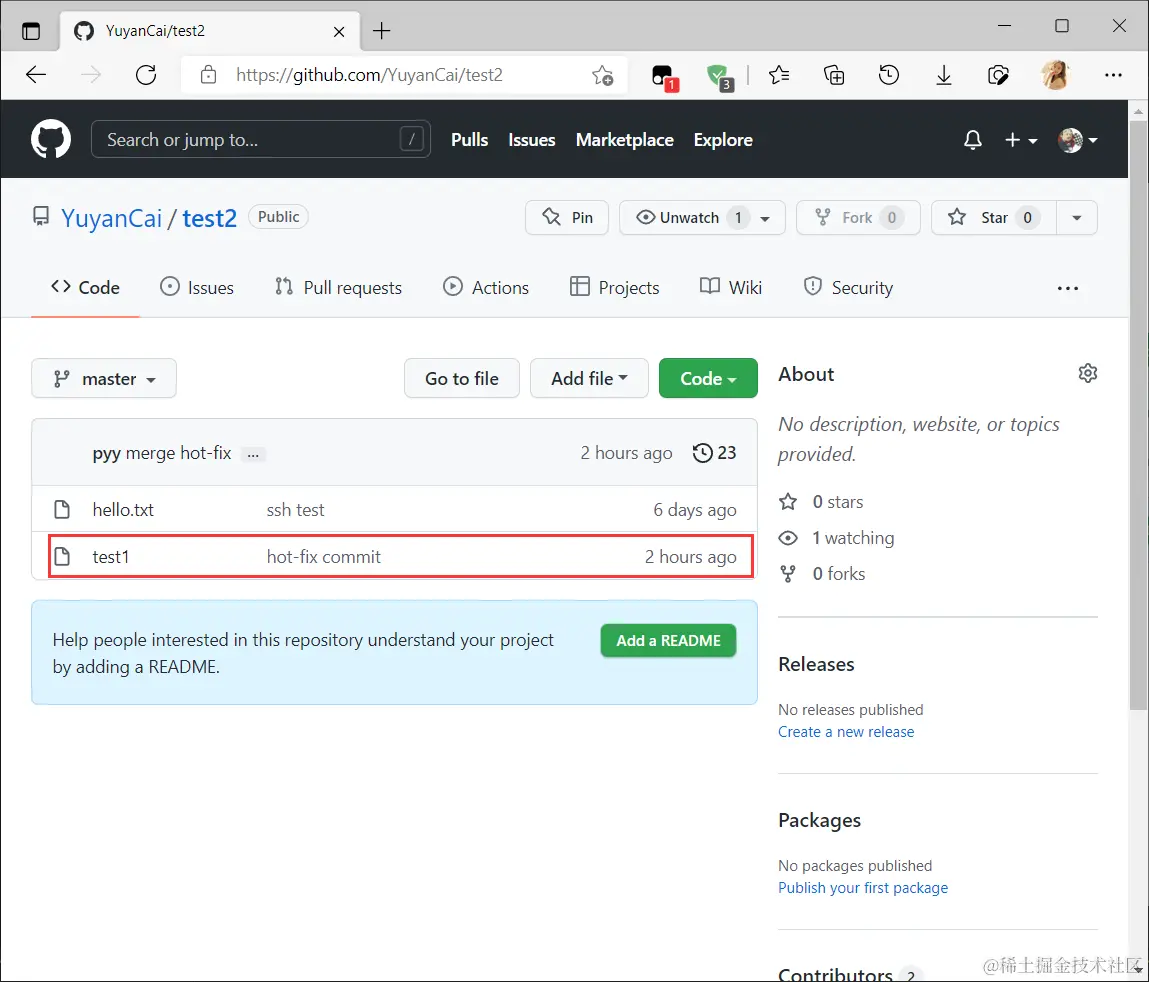1149x982 pixels.
Task: Reload the page with refresh icon
Action: tap(146, 75)
